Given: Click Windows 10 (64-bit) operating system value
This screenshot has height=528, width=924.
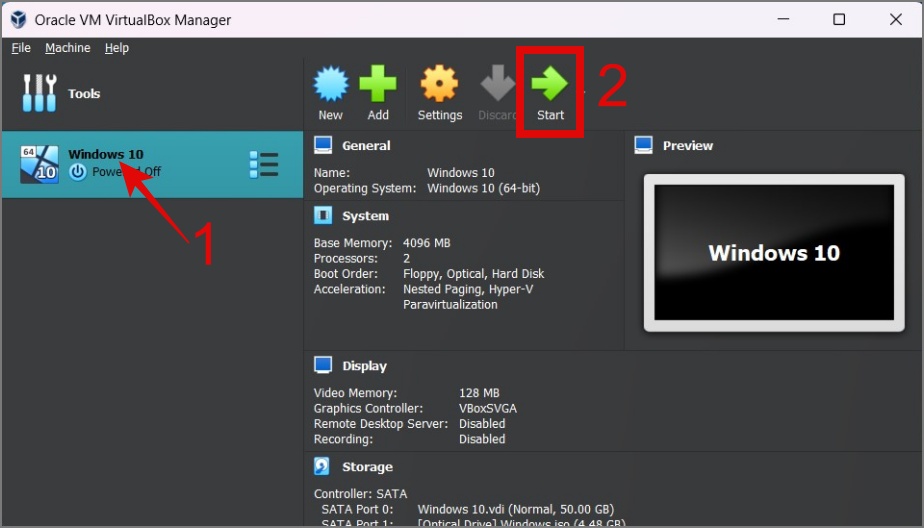Looking at the screenshot, I should point(483,188).
